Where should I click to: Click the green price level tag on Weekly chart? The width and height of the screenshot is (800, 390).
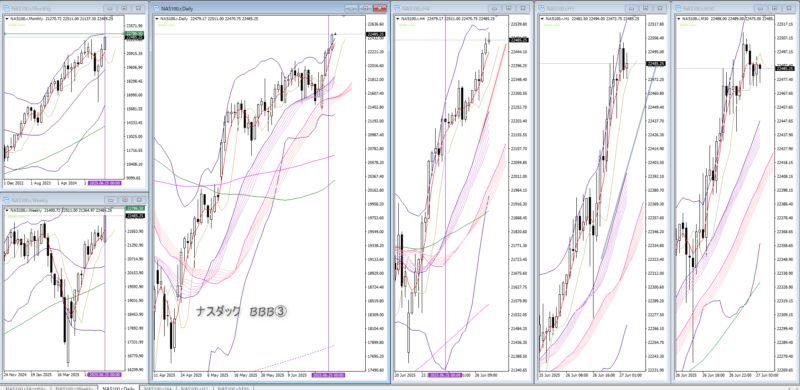point(134,209)
